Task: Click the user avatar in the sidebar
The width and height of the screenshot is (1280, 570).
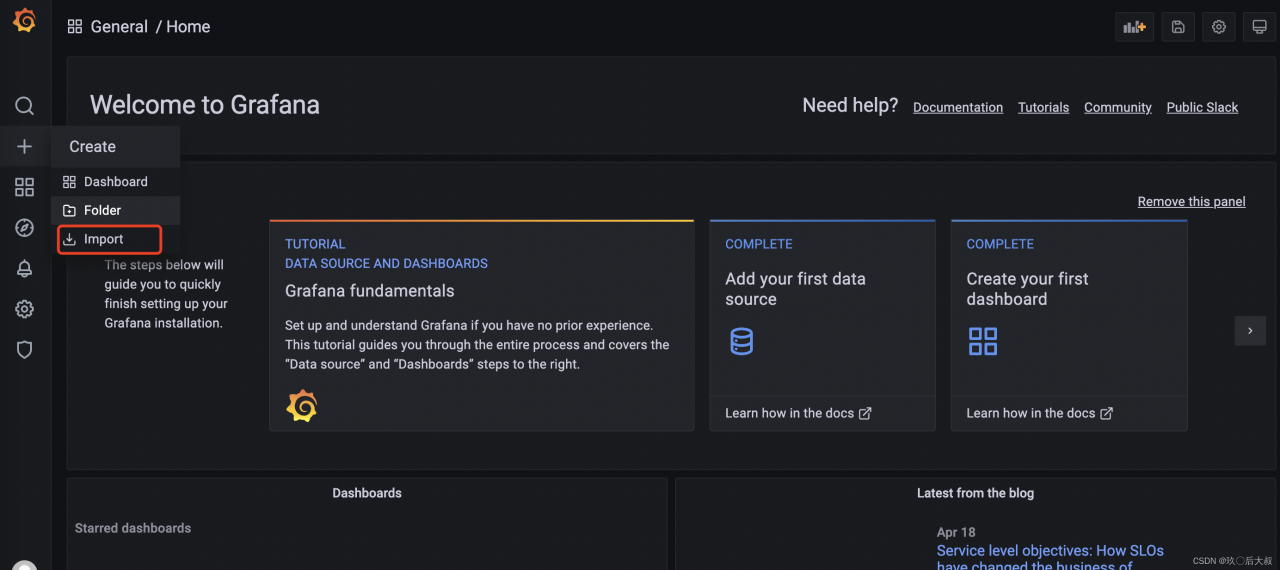Action: tap(25, 565)
